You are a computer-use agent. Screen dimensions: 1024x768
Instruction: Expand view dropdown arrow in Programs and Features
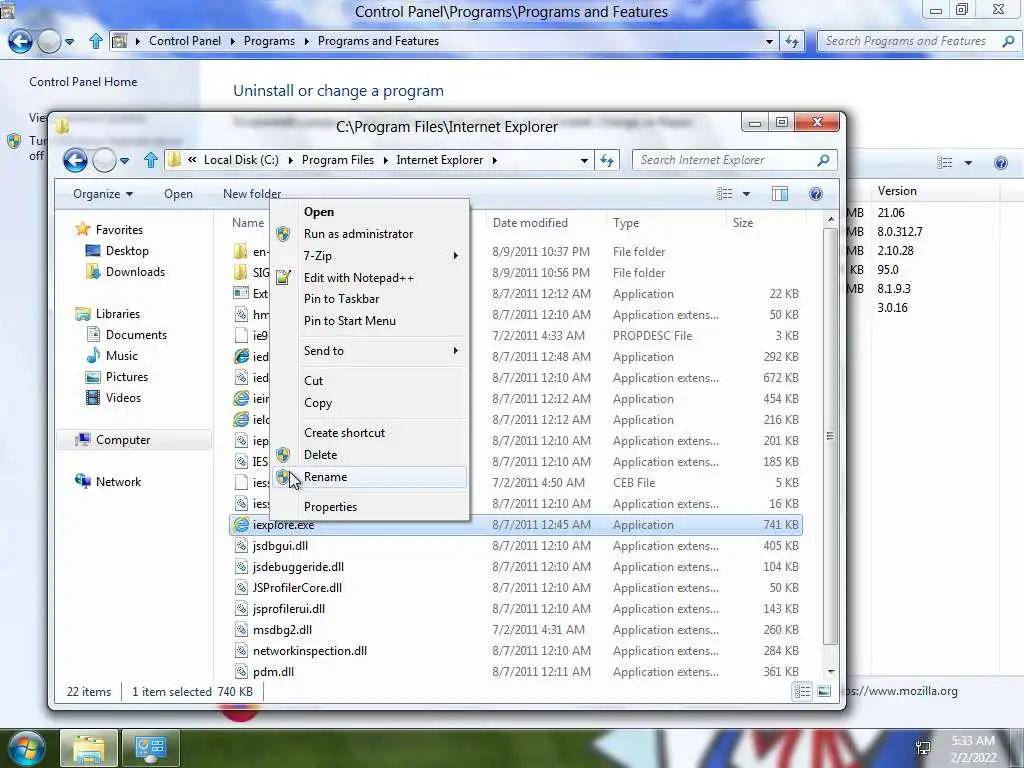(968, 163)
